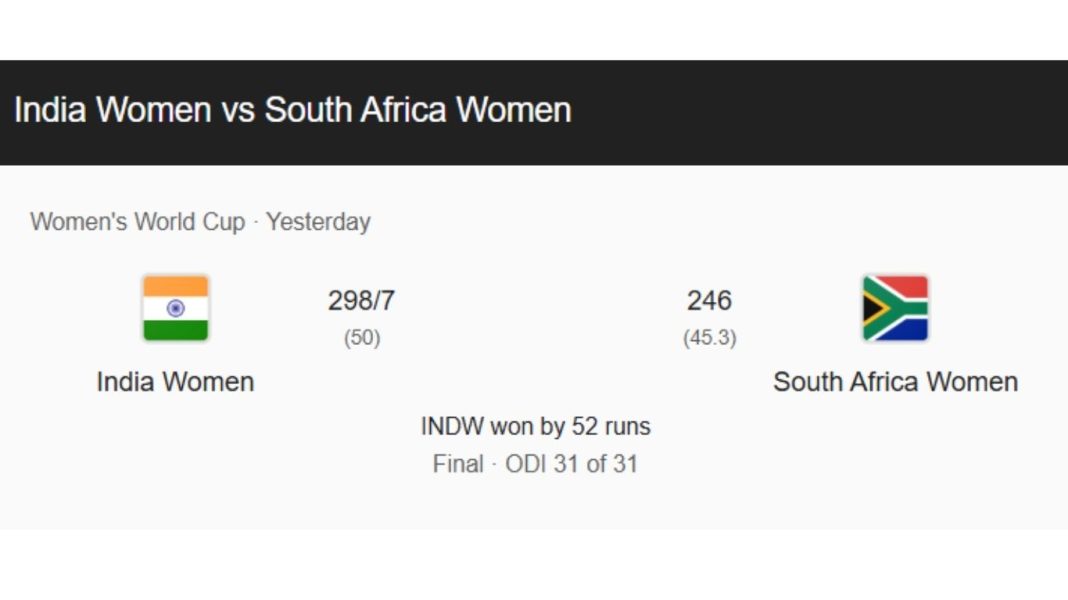Click the ODI 31 of 31 text

click(x=571, y=464)
